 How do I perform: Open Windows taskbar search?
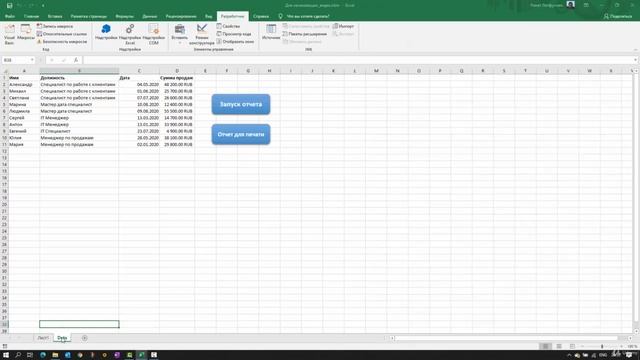click(x=18, y=355)
